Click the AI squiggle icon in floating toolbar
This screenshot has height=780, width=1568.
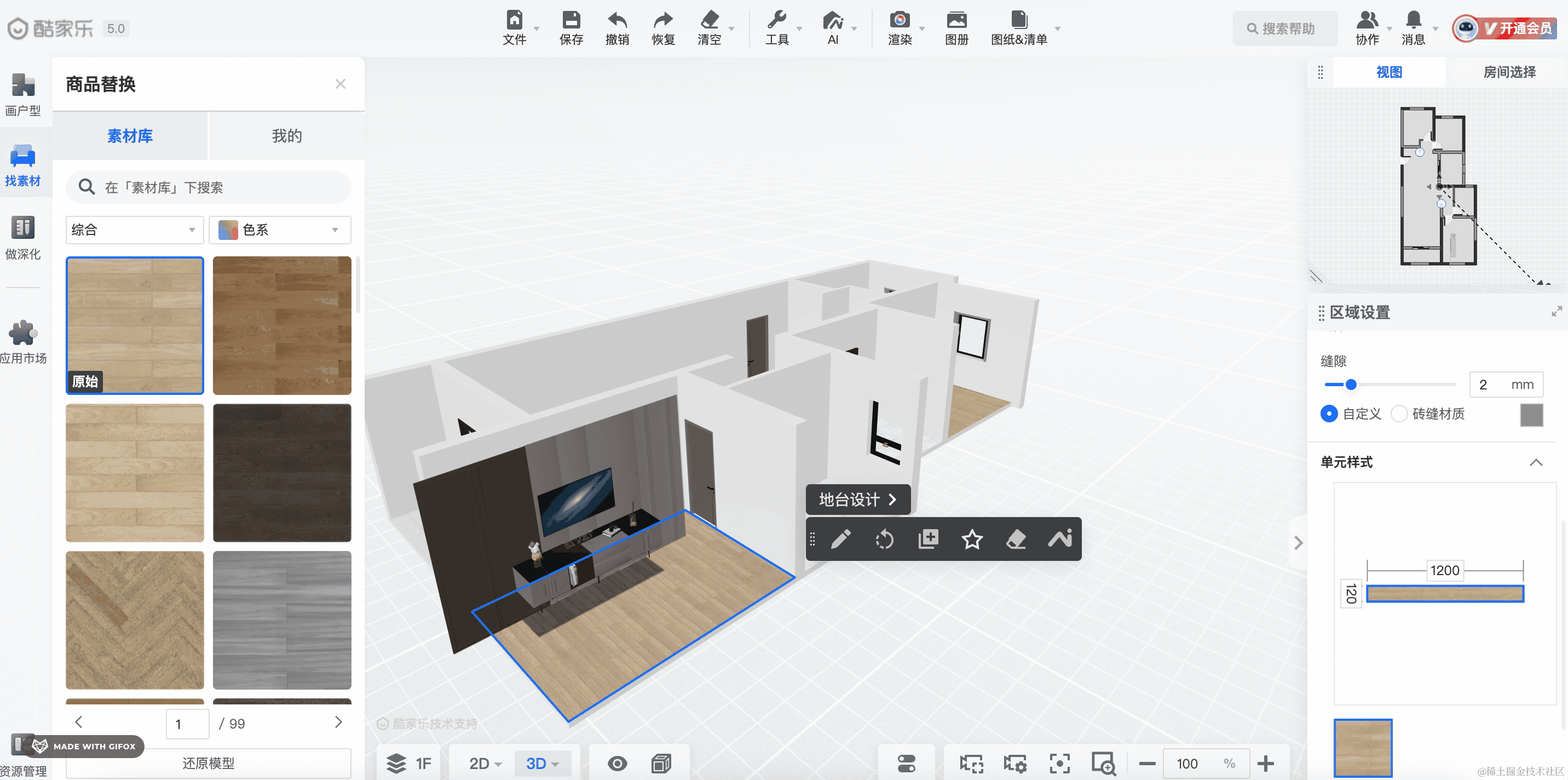point(1060,539)
